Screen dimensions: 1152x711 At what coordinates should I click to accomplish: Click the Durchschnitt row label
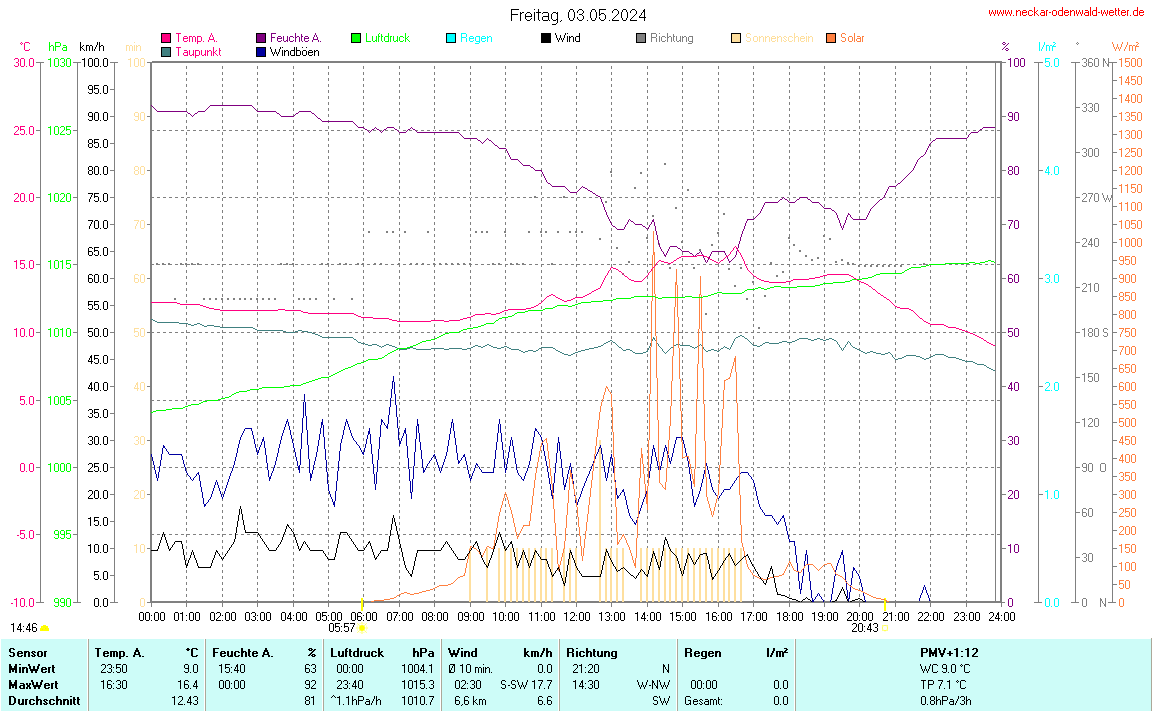[38, 701]
